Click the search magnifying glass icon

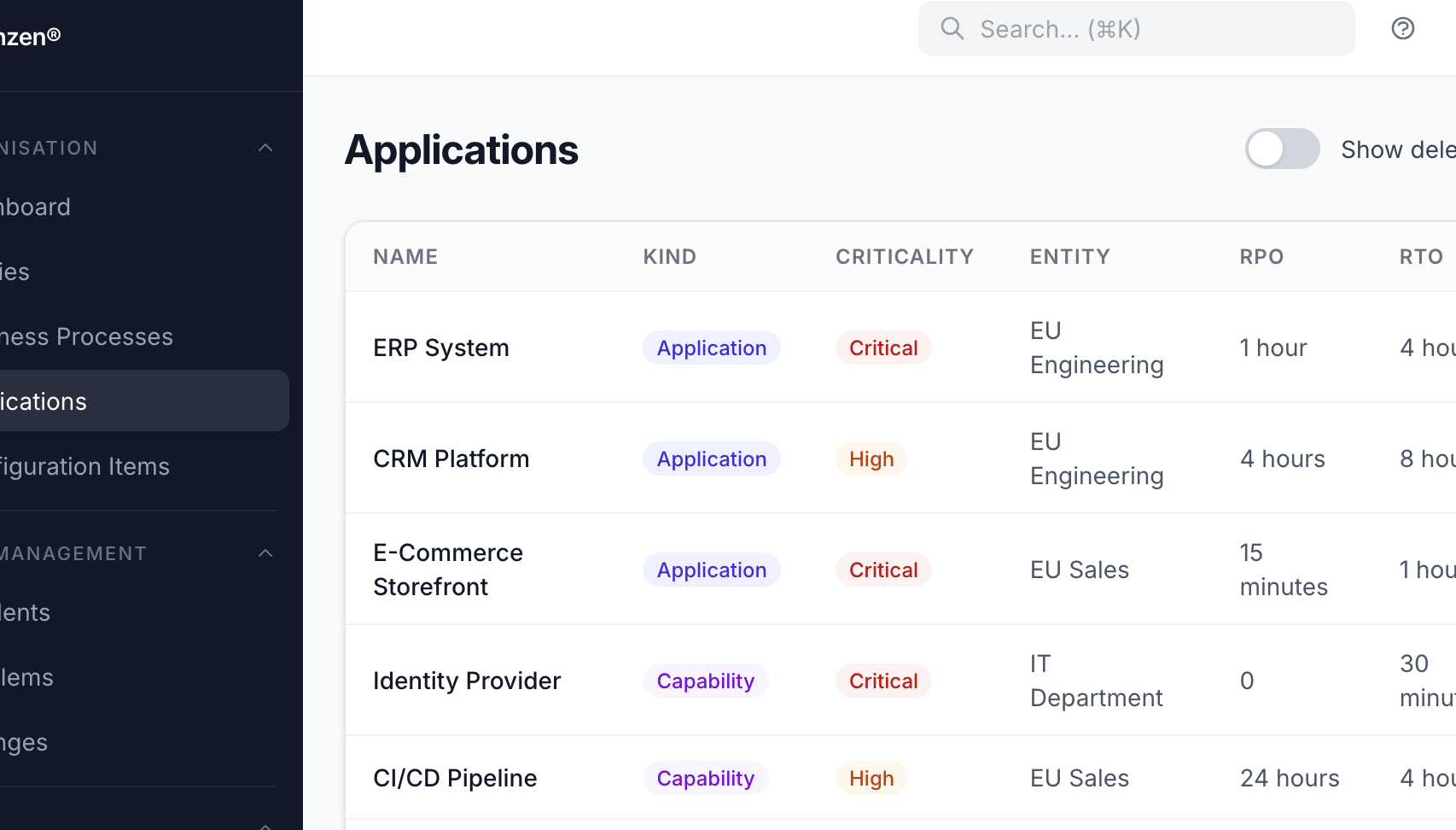tap(952, 28)
